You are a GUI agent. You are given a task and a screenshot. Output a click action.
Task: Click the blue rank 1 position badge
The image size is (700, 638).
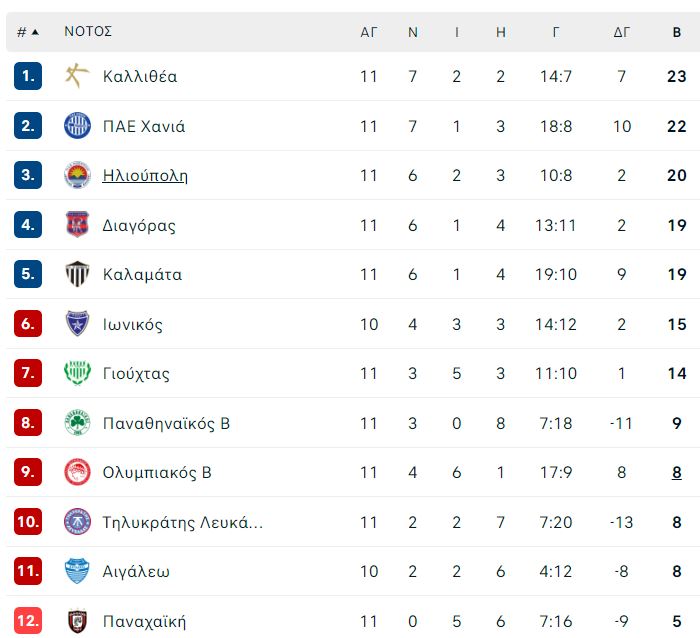pos(28,76)
